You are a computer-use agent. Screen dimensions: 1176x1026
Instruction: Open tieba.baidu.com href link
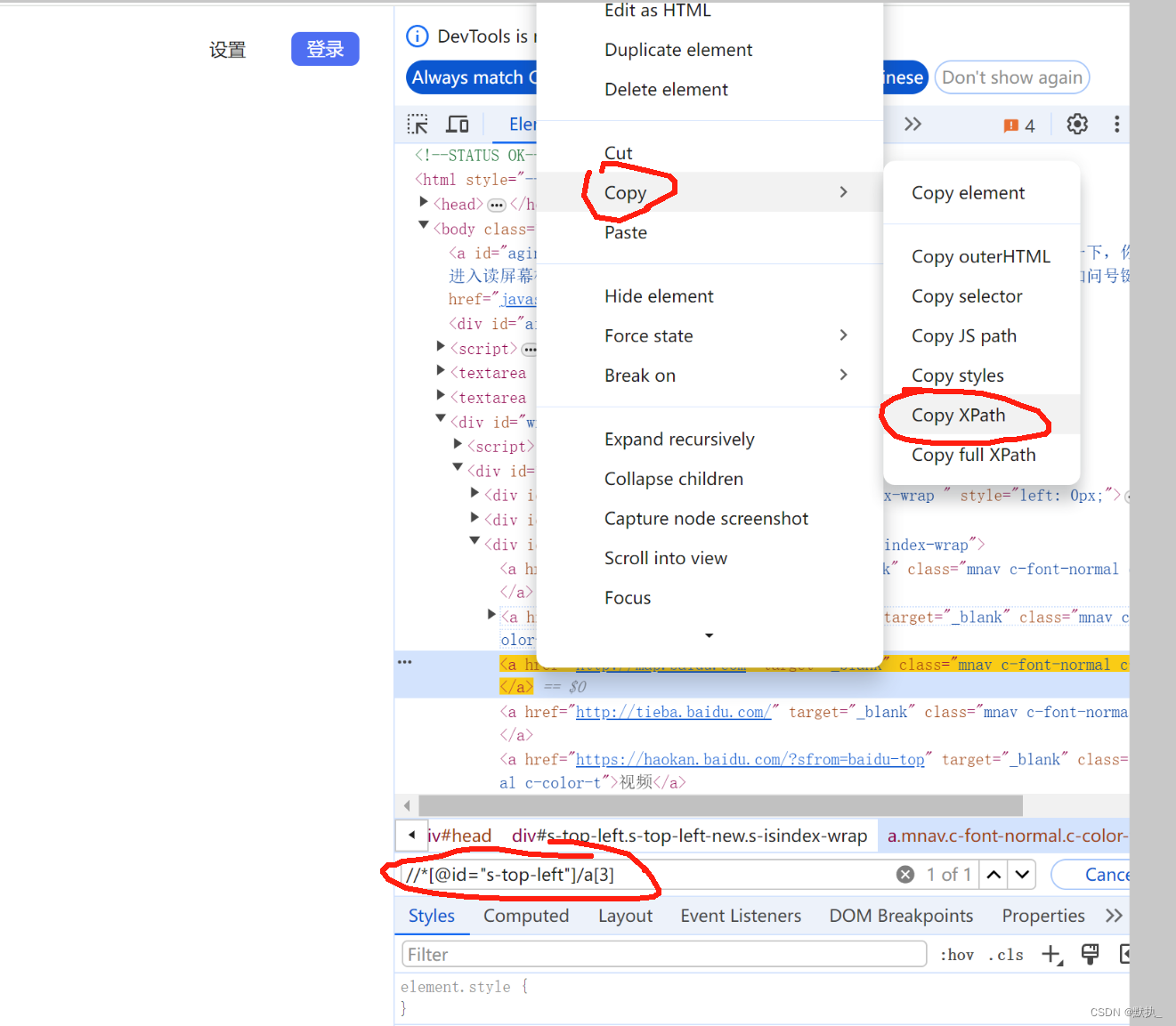(673, 712)
